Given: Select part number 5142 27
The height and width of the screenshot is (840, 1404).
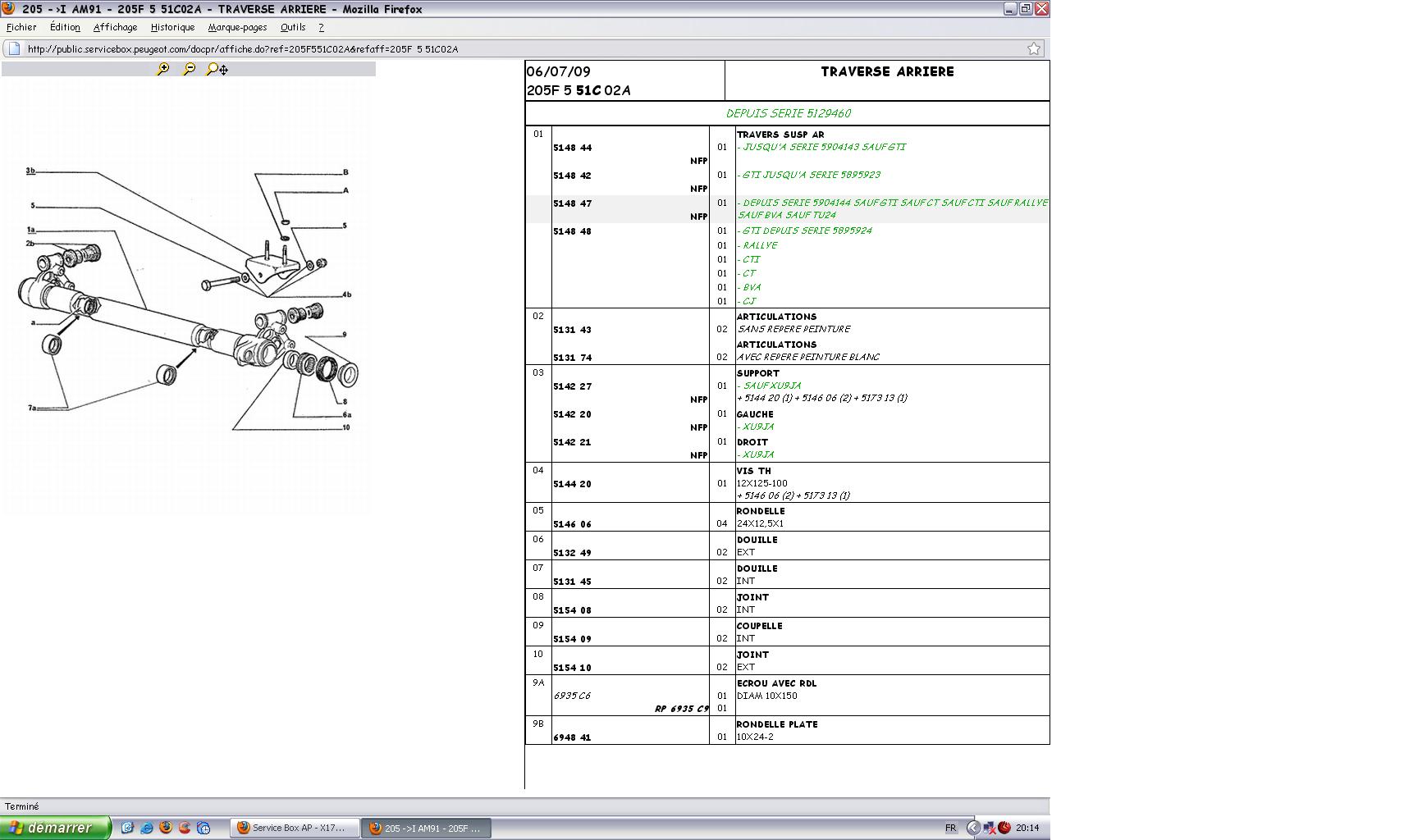Looking at the screenshot, I should click(x=572, y=387).
